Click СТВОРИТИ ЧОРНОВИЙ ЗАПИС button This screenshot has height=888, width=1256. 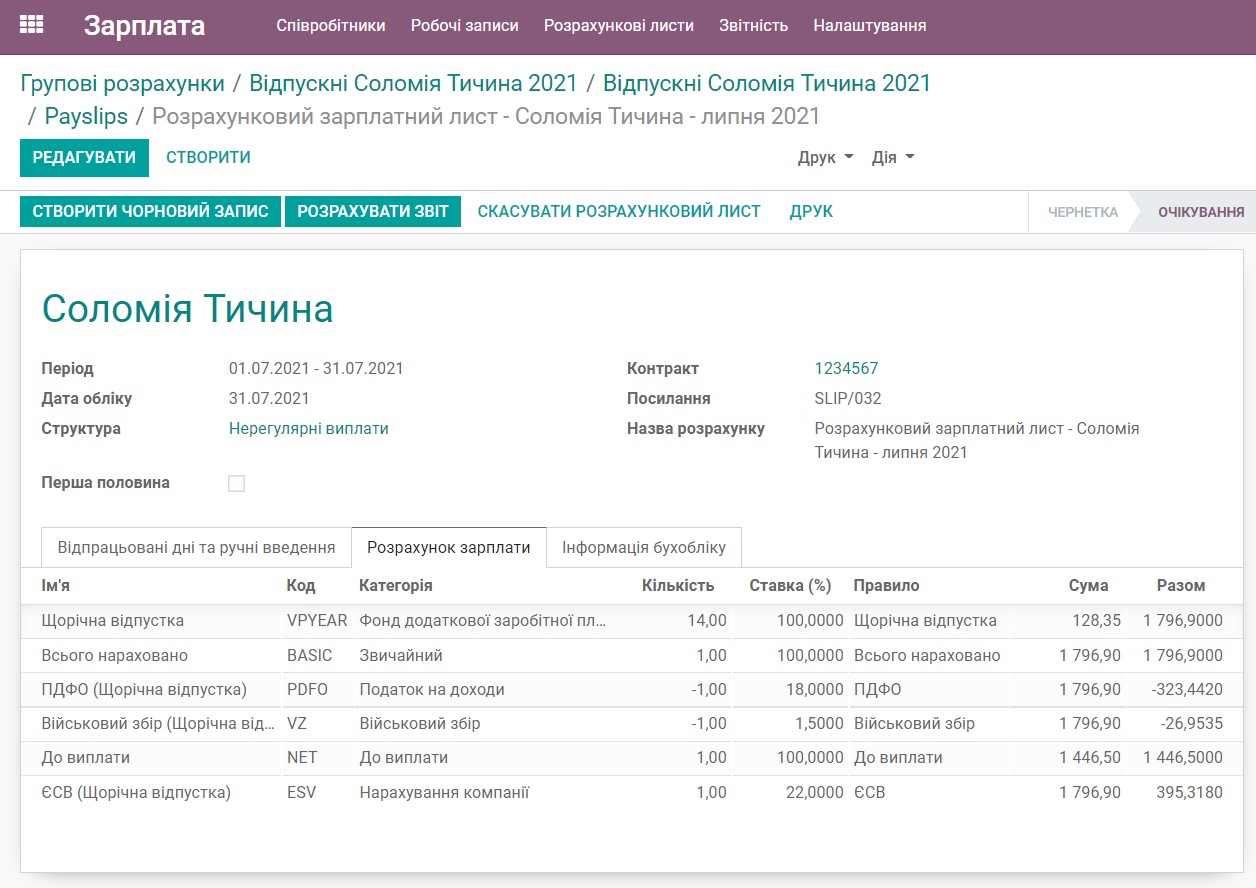coord(149,211)
